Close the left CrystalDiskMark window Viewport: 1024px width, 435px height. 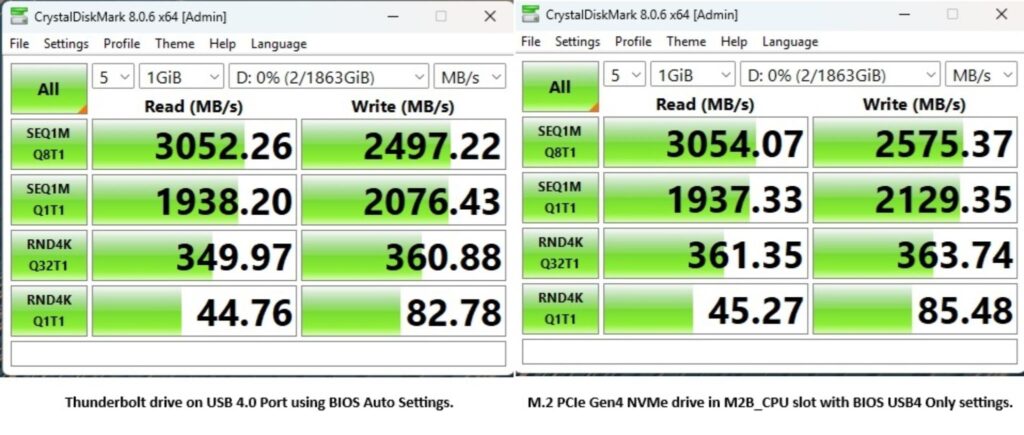pyautogui.click(x=490, y=16)
